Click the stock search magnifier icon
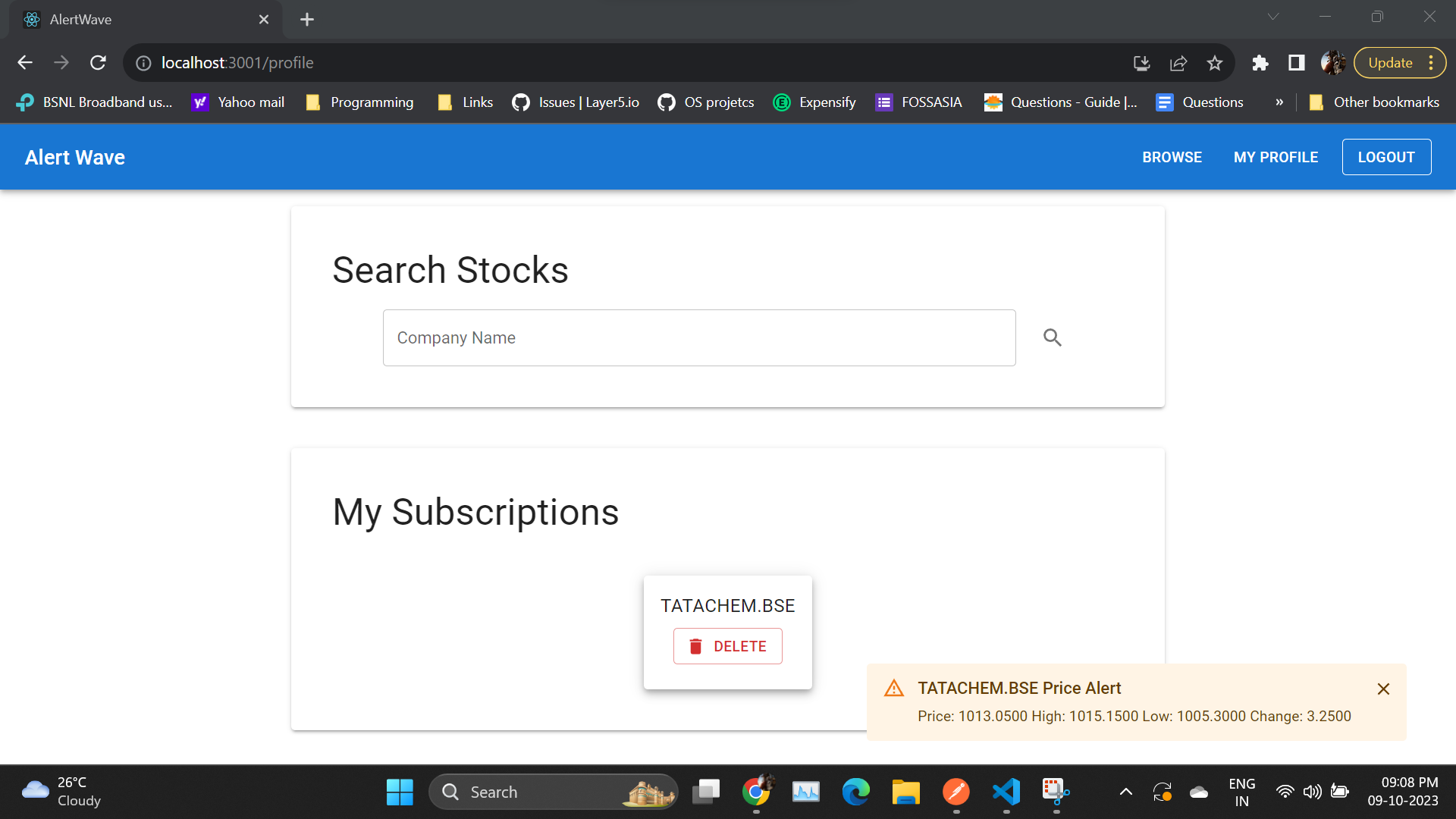The width and height of the screenshot is (1456, 819). [1052, 337]
